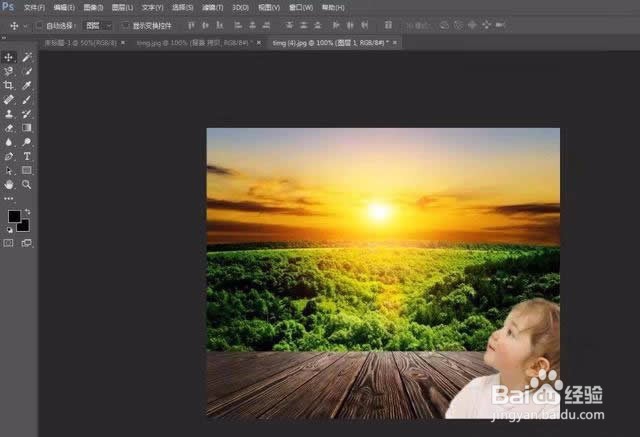Enable the 显示变换控件 checkbox

coord(125,26)
